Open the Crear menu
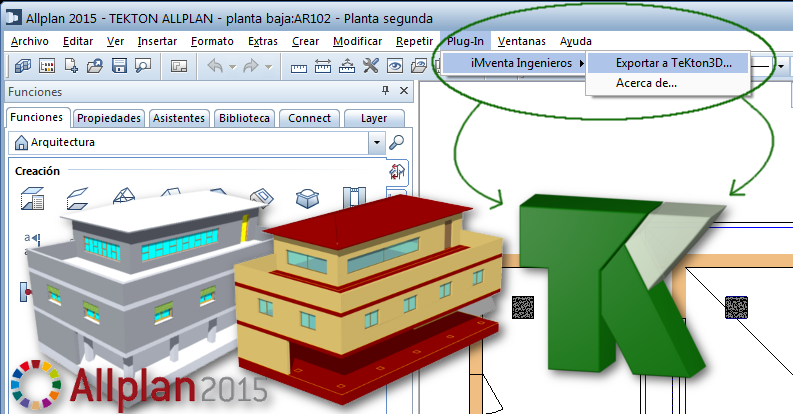 tap(305, 41)
